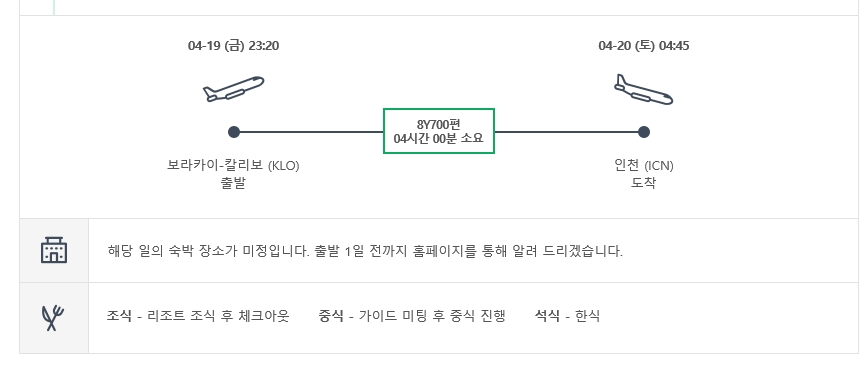Click 인천 (ICN) airport label

[x=644, y=165]
